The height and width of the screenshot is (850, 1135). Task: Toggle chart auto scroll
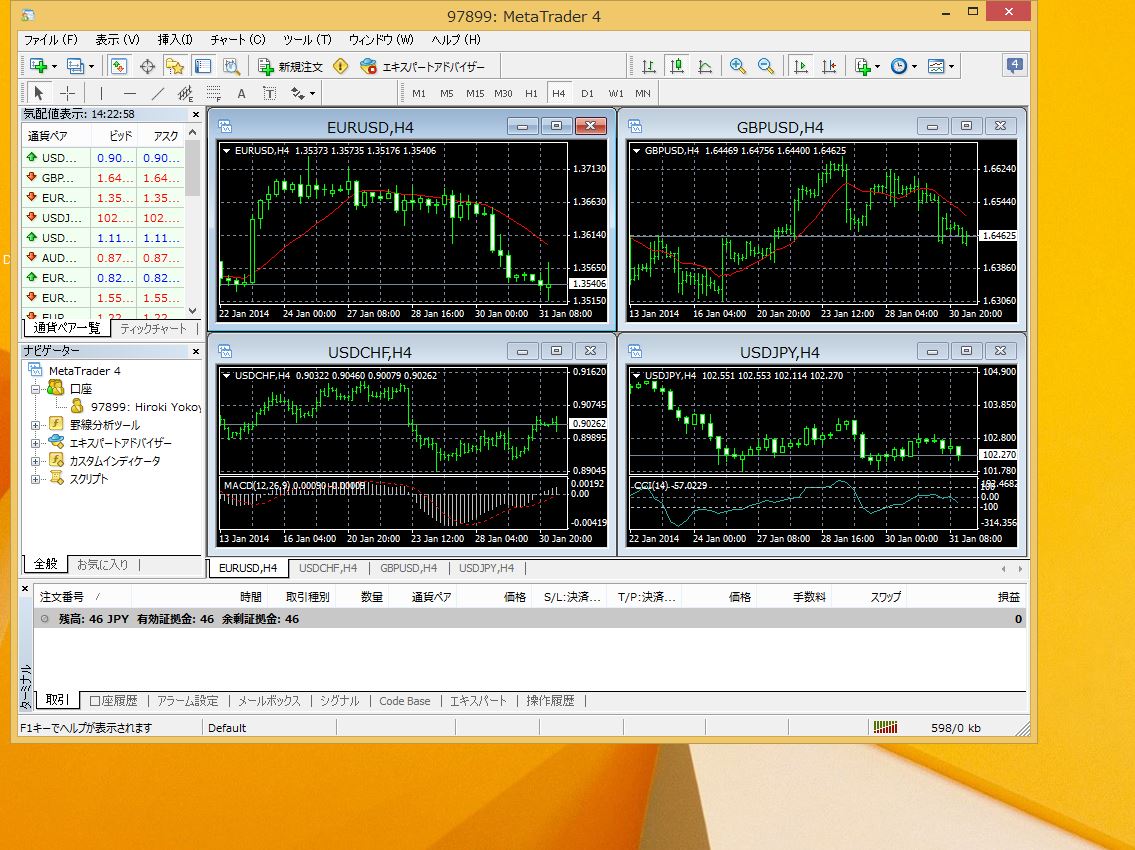[801, 67]
